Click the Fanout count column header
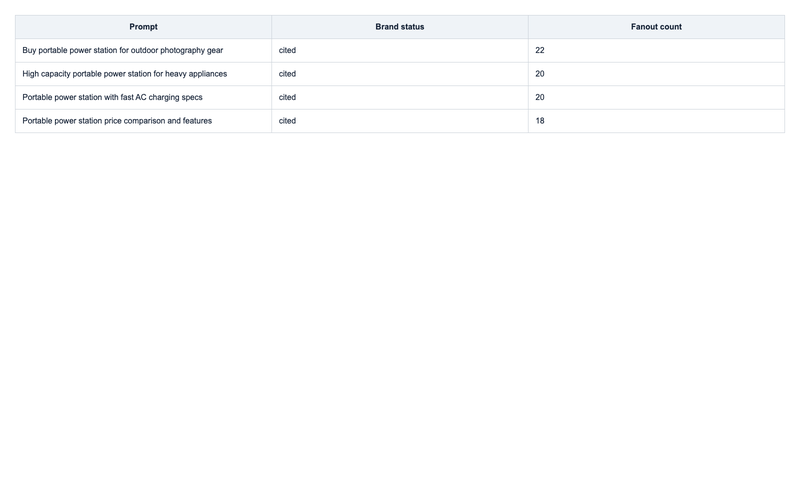Screen dimensions: 800x500 [x=656, y=27]
